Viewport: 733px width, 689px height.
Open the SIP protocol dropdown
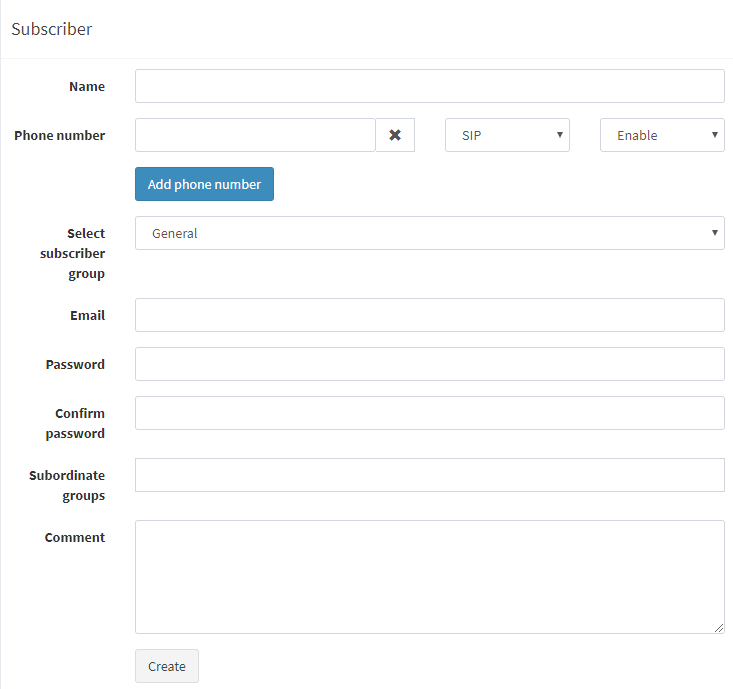tap(507, 135)
